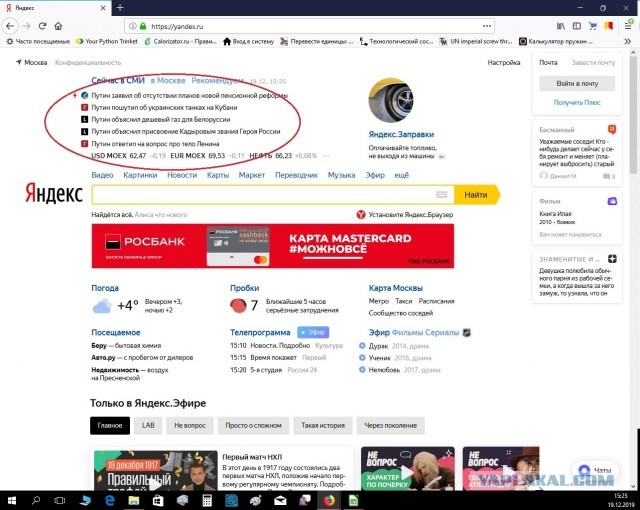Click the location arrow next to Москва
This screenshot has width=640, height=510.
click(18, 62)
